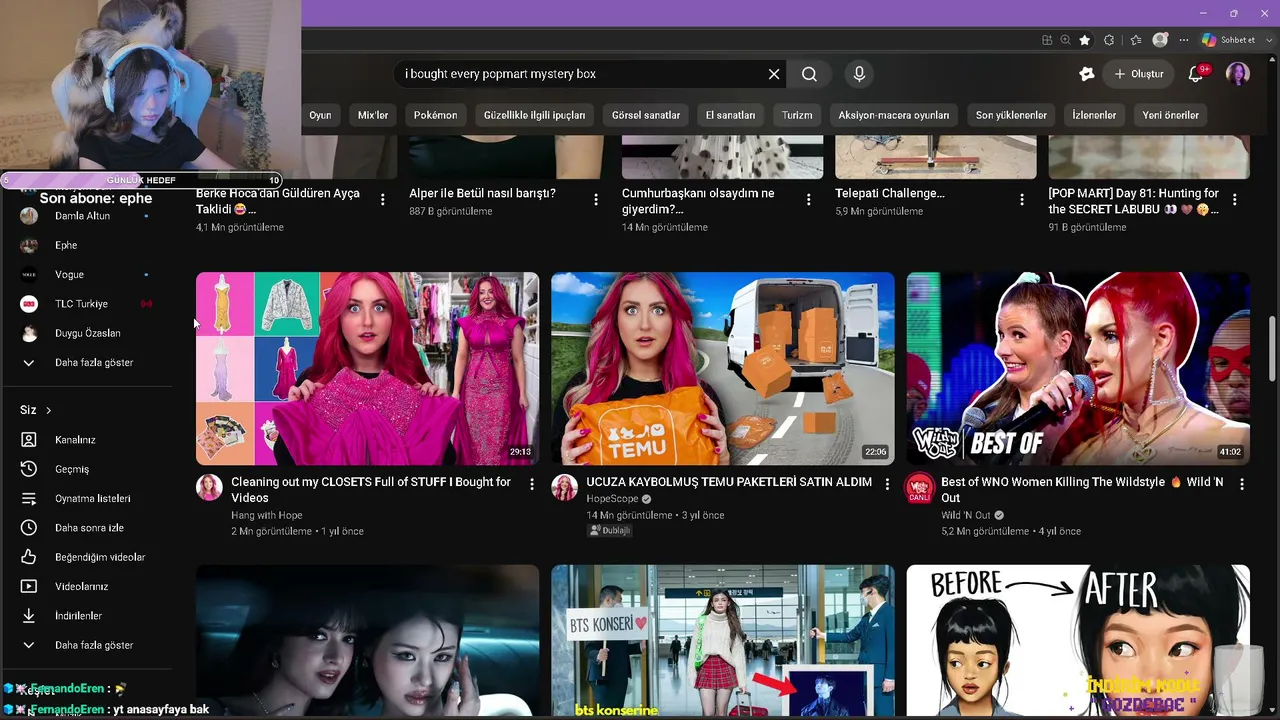The width and height of the screenshot is (1280, 720).
Task: Toggle the favorite star in address bar
Action: click(x=1085, y=40)
